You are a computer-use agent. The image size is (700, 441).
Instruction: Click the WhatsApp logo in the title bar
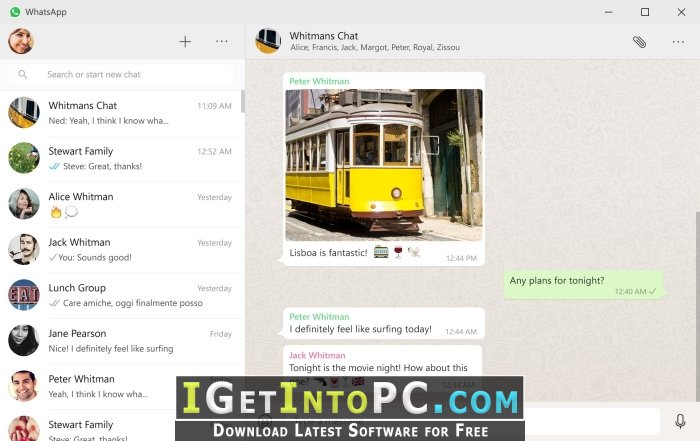coord(15,12)
